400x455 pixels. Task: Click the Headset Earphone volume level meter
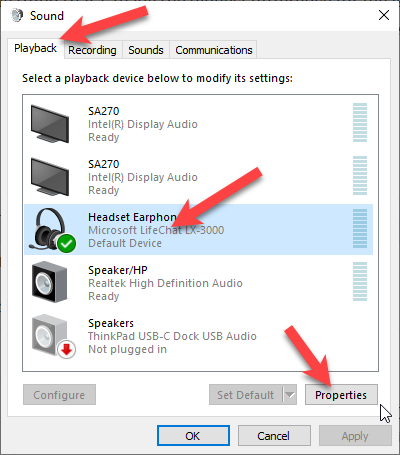click(360, 229)
